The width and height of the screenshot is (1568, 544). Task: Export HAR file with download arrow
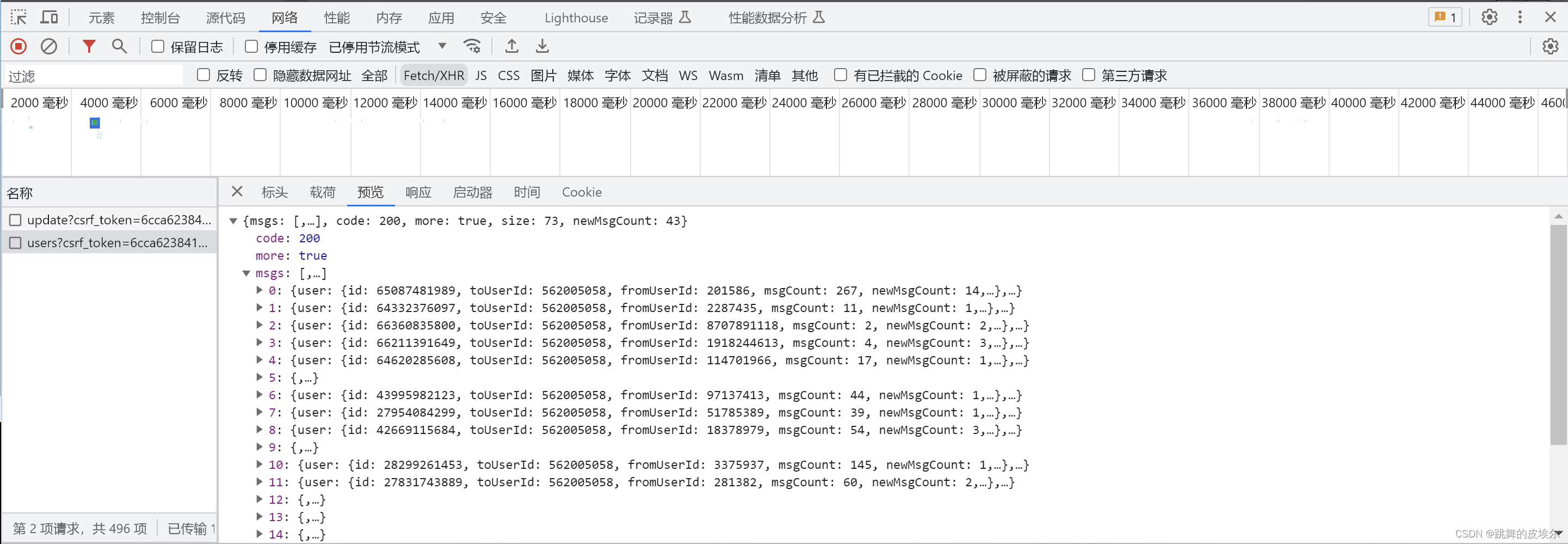click(542, 46)
